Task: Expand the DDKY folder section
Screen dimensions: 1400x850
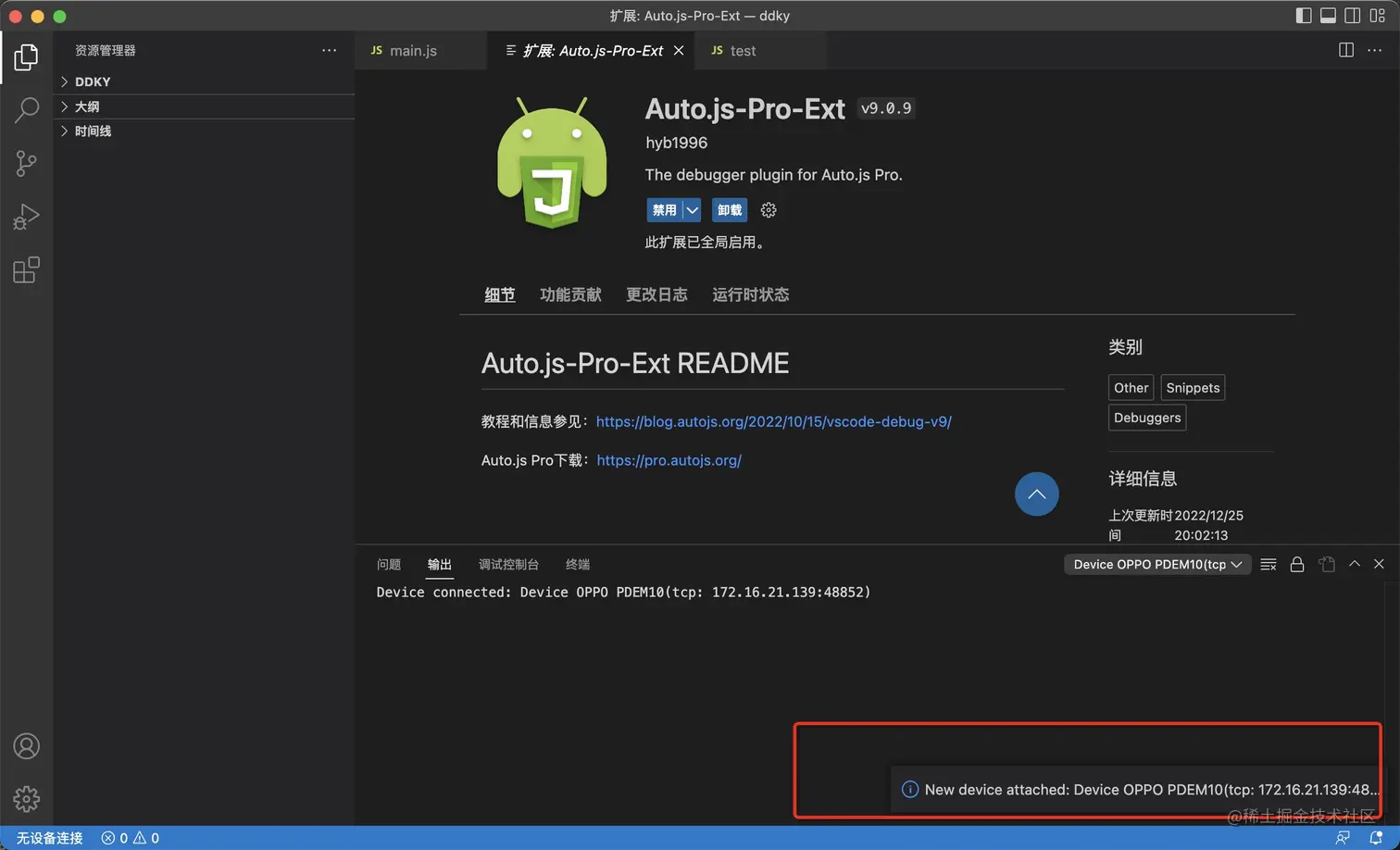Action: 204,81
